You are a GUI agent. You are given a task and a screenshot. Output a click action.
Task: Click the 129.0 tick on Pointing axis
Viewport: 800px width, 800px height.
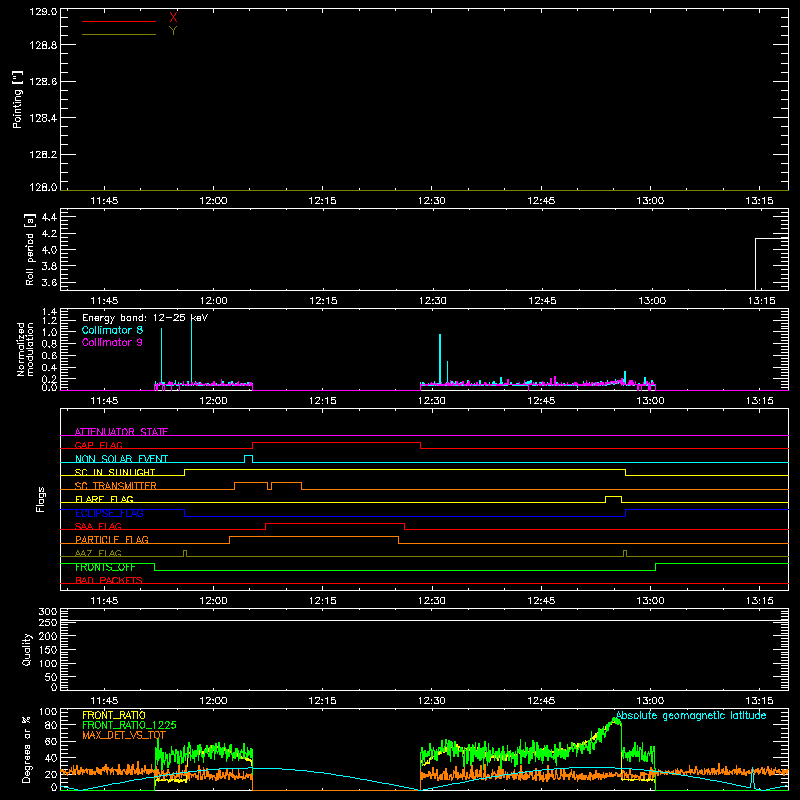point(43,11)
